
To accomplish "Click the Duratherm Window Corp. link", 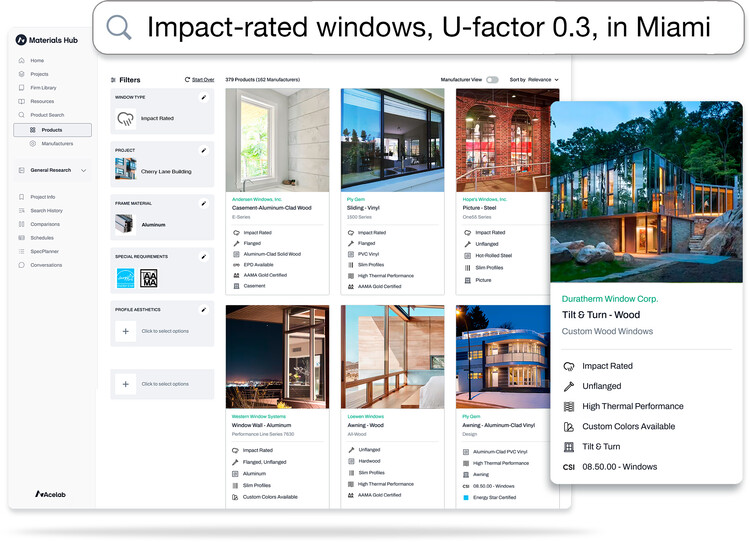I will (610, 299).
